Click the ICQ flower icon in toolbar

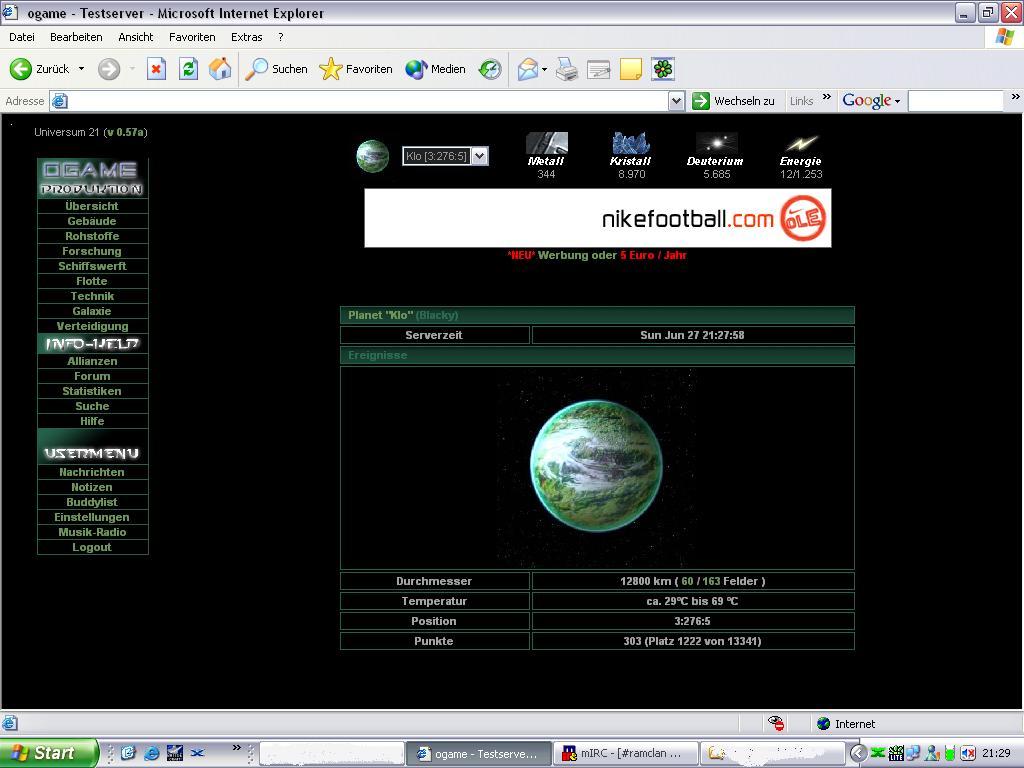tap(662, 69)
